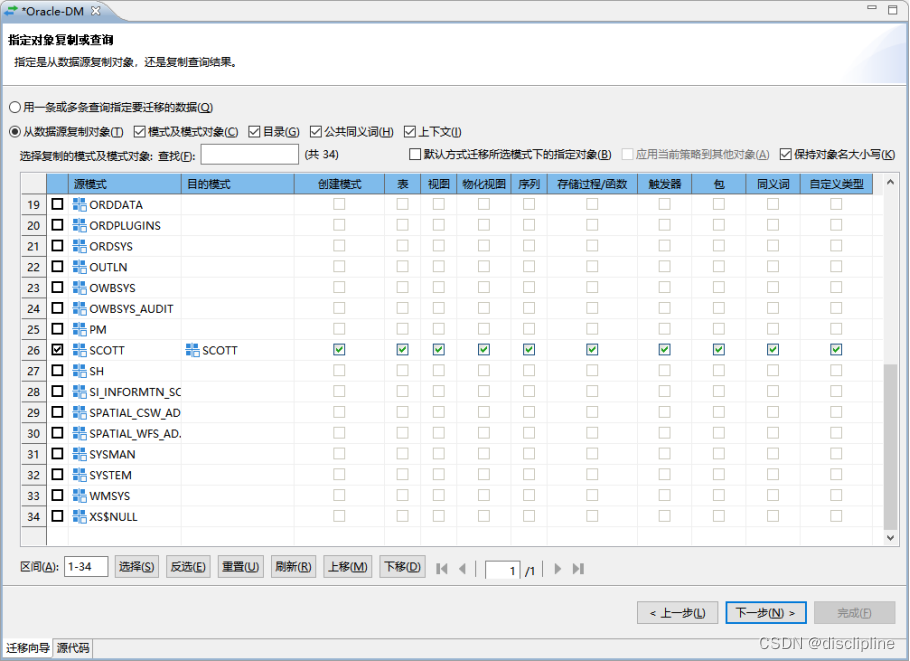910x661 pixels.
Task: Click the 区间 range input field
Action: [86, 566]
